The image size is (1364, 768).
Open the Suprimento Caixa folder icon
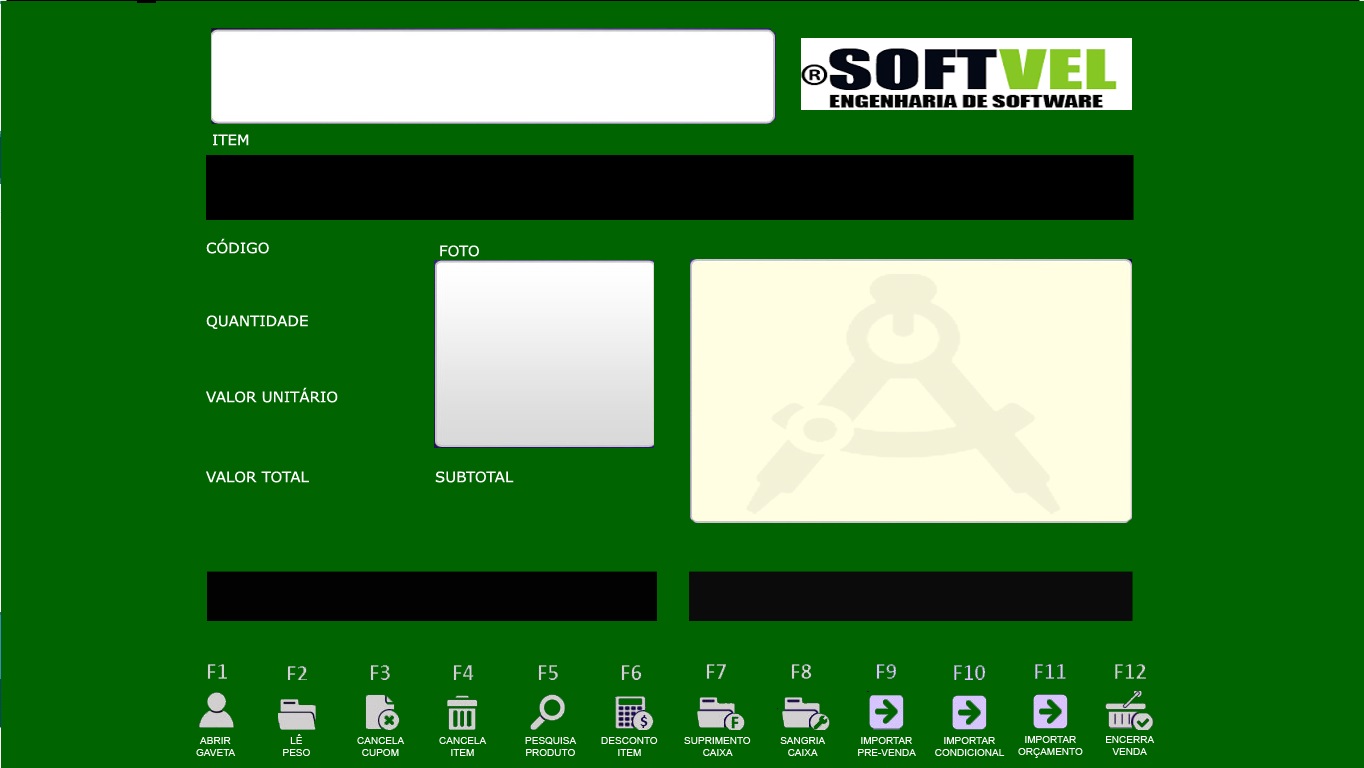click(718, 713)
